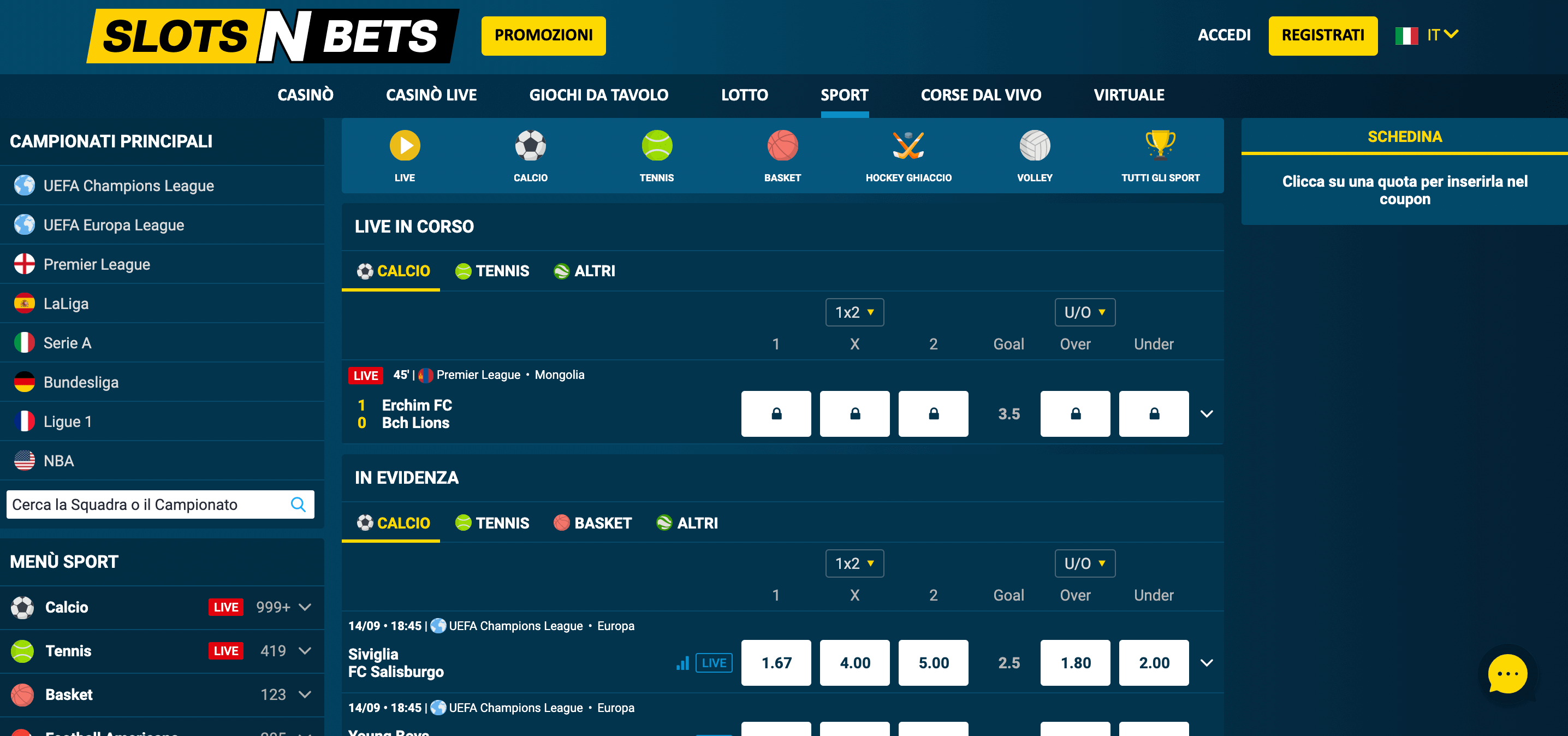Open the U/O dropdown in the In Evidenza section
Viewport: 1568px width, 736px height.
pyautogui.click(x=1084, y=563)
